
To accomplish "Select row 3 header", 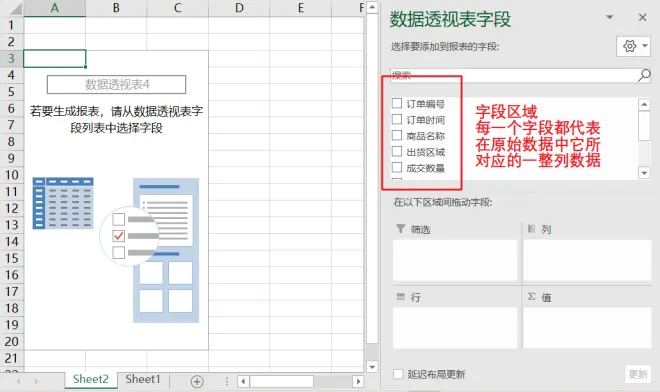I will (x=11, y=59).
